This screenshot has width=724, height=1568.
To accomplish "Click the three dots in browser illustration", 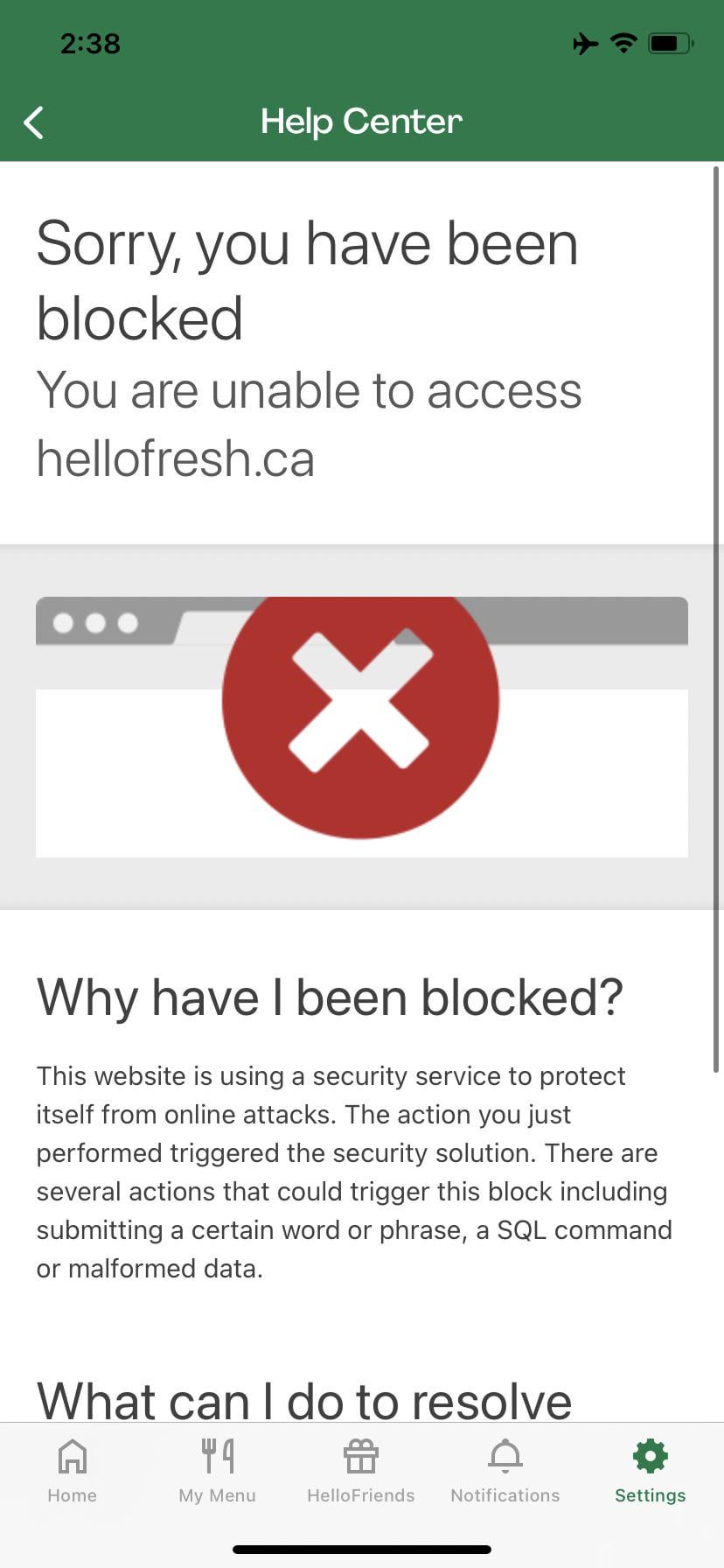I will 95,623.
